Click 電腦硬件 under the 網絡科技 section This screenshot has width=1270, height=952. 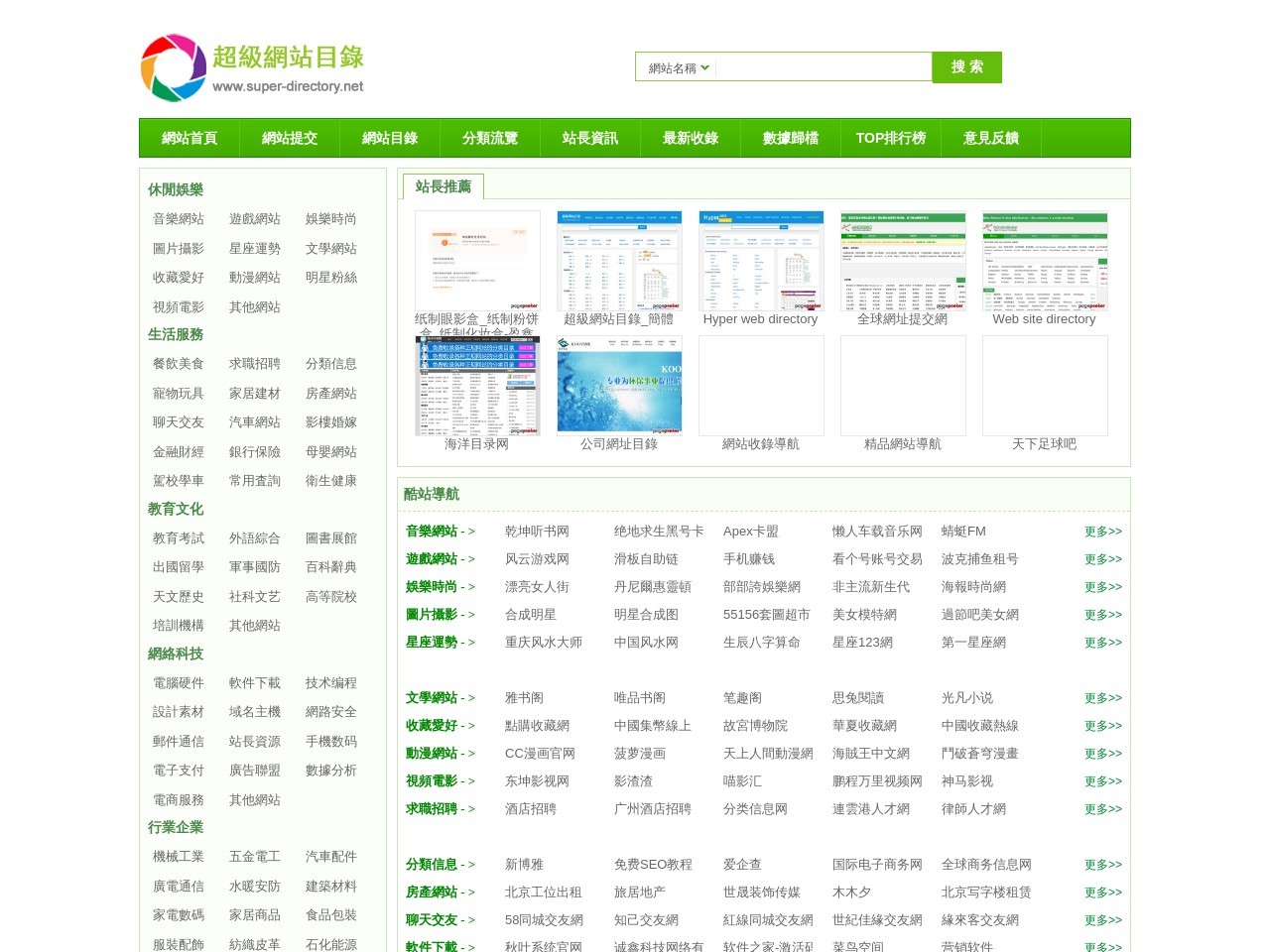point(178,683)
